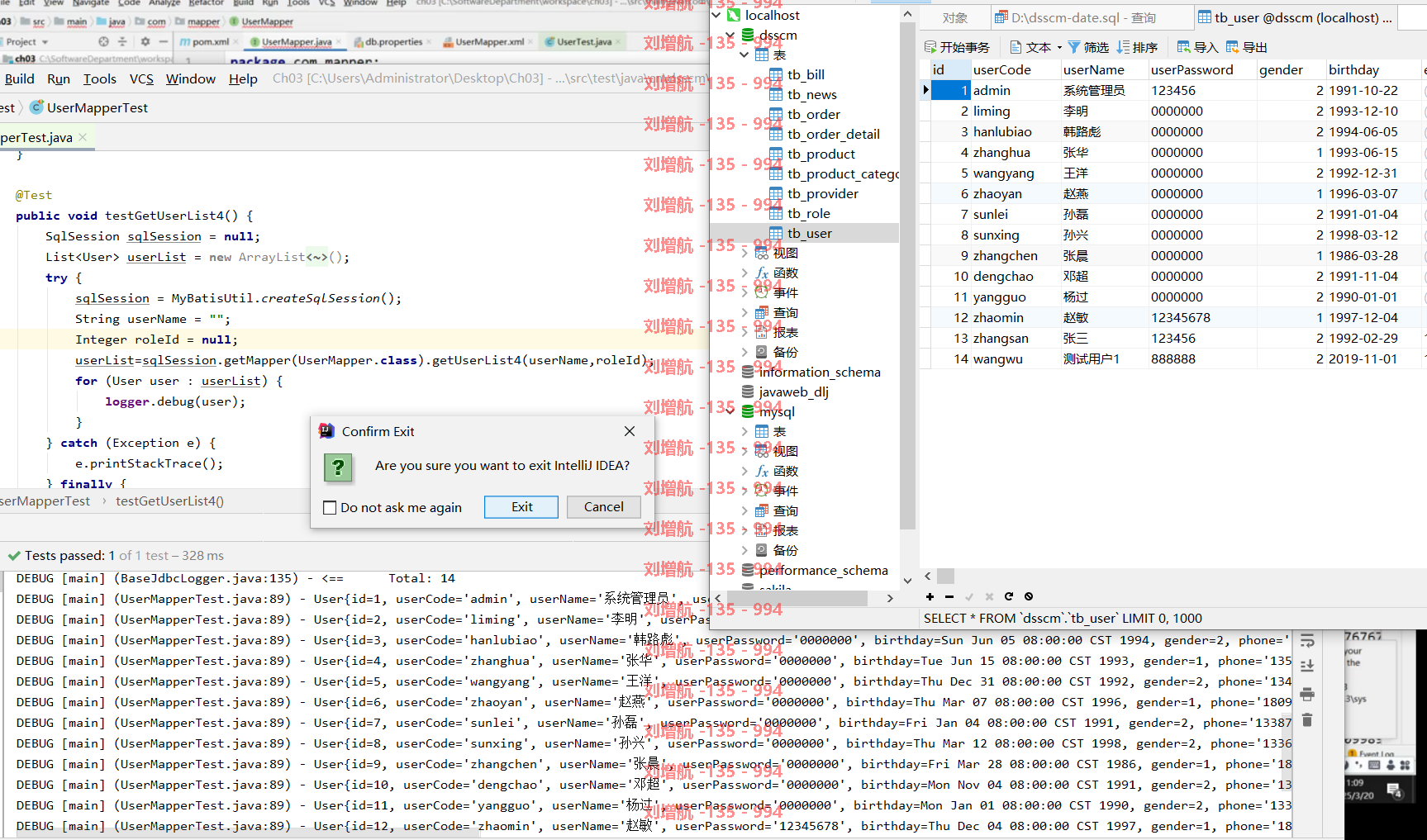Click the soft-wrap icon beside the console output
1427x840 pixels.
(x=1307, y=641)
